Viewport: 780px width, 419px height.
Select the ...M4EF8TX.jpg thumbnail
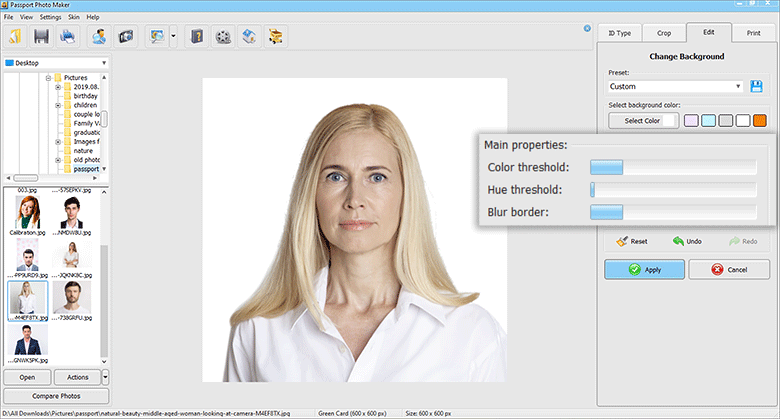click(27, 301)
